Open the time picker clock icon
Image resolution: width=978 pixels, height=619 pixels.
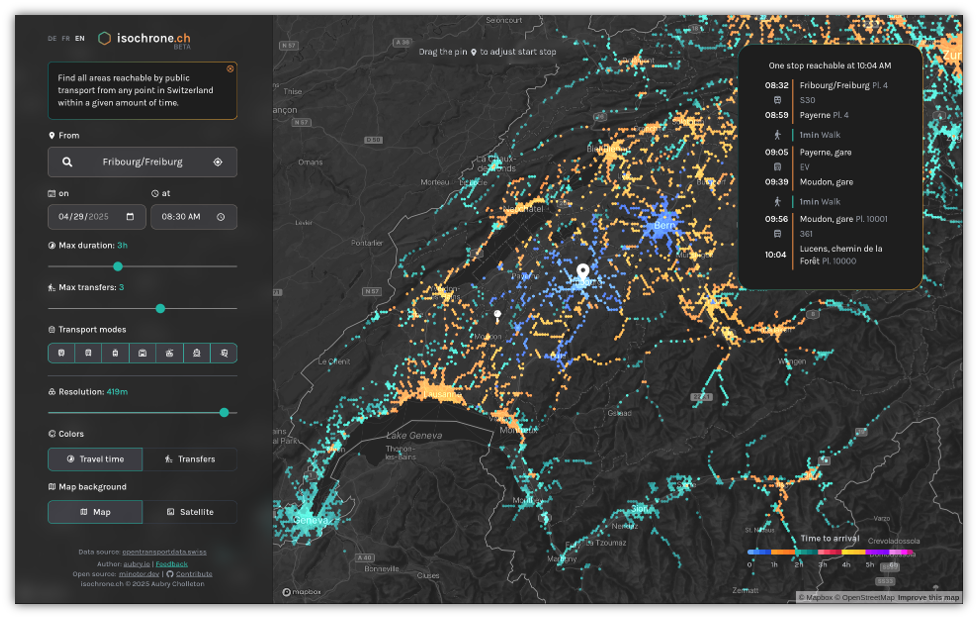(x=221, y=217)
